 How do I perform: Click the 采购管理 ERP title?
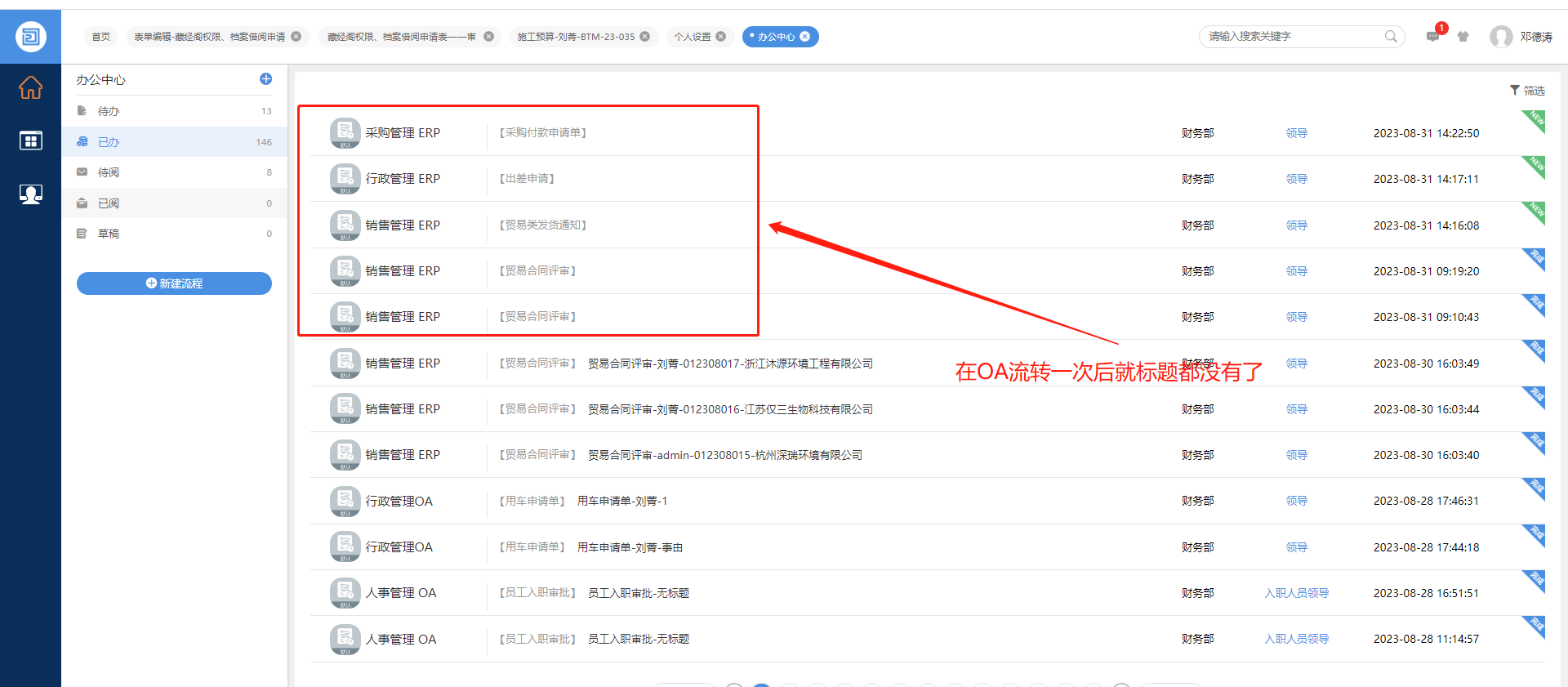[x=403, y=133]
